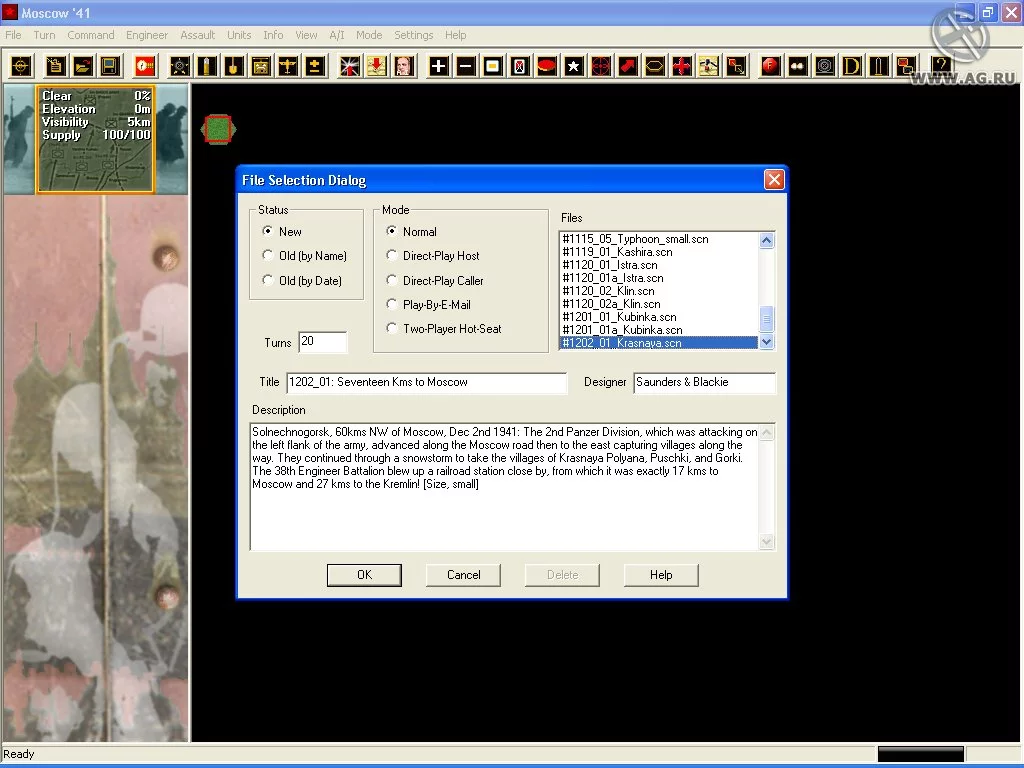The image size is (1024, 768).
Task: Click the white minus zoom-out icon
Action: coord(466,66)
